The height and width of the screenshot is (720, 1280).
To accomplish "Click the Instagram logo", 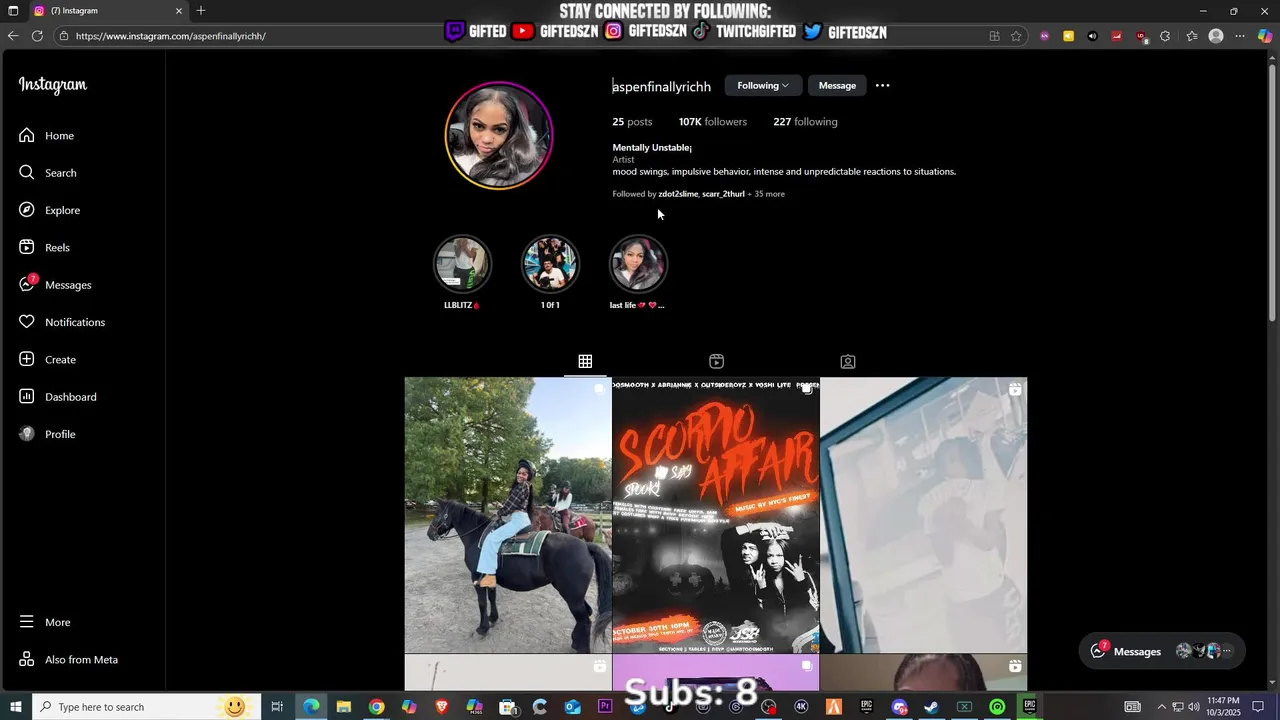I will [x=53, y=85].
